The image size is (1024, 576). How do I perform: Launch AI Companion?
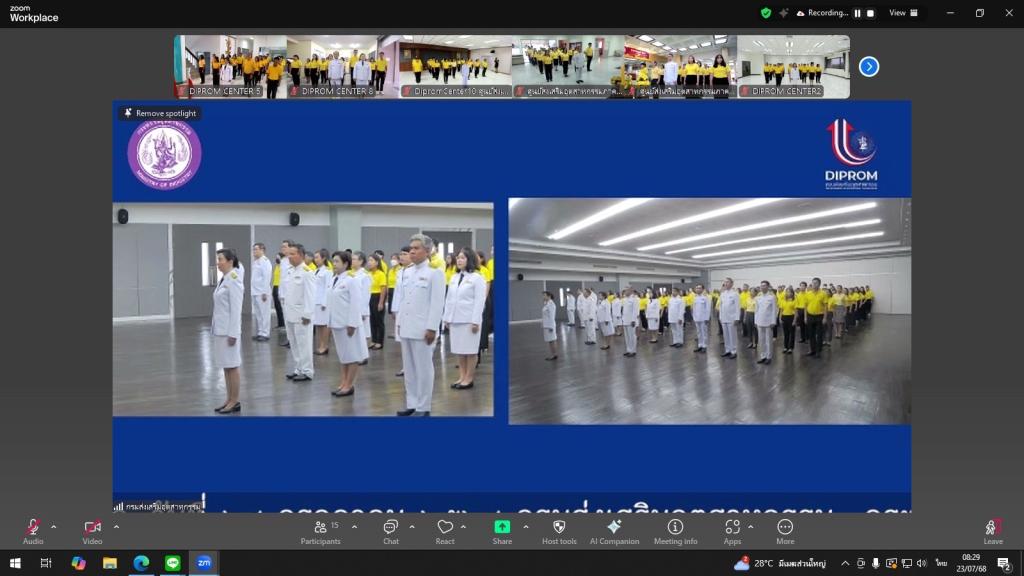point(614,531)
